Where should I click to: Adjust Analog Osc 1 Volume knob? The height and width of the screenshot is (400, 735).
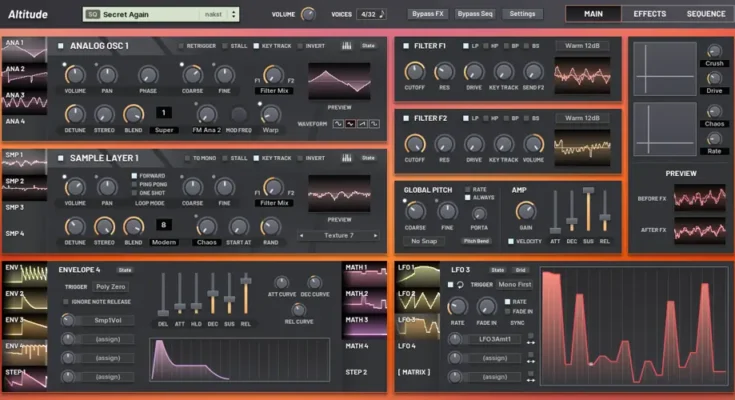coord(75,75)
